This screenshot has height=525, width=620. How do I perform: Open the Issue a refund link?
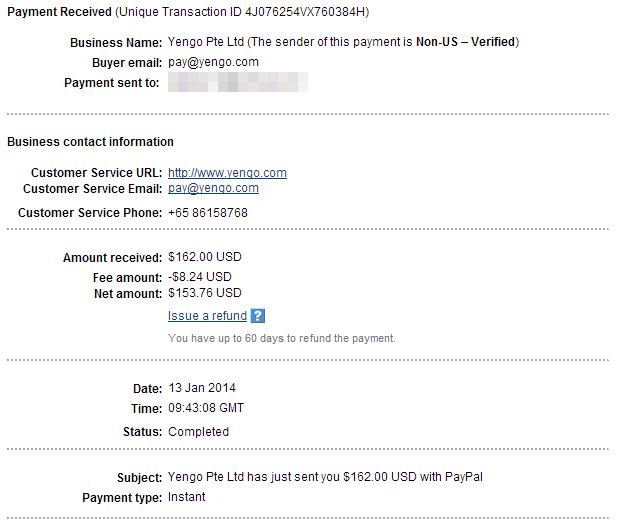pyautogui.click(x=207, y=316)
